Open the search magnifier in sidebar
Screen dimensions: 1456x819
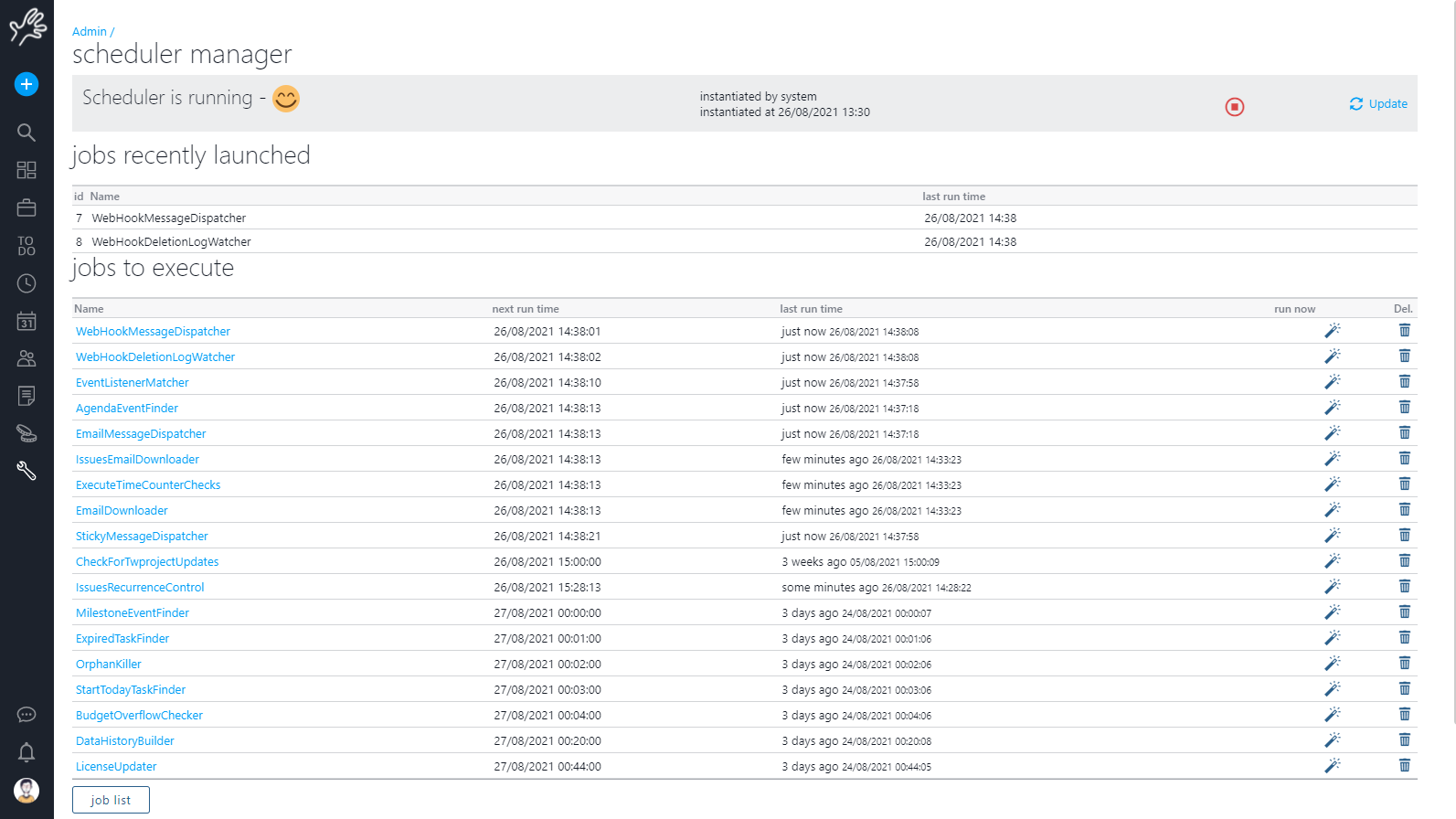tap(27, 133)
